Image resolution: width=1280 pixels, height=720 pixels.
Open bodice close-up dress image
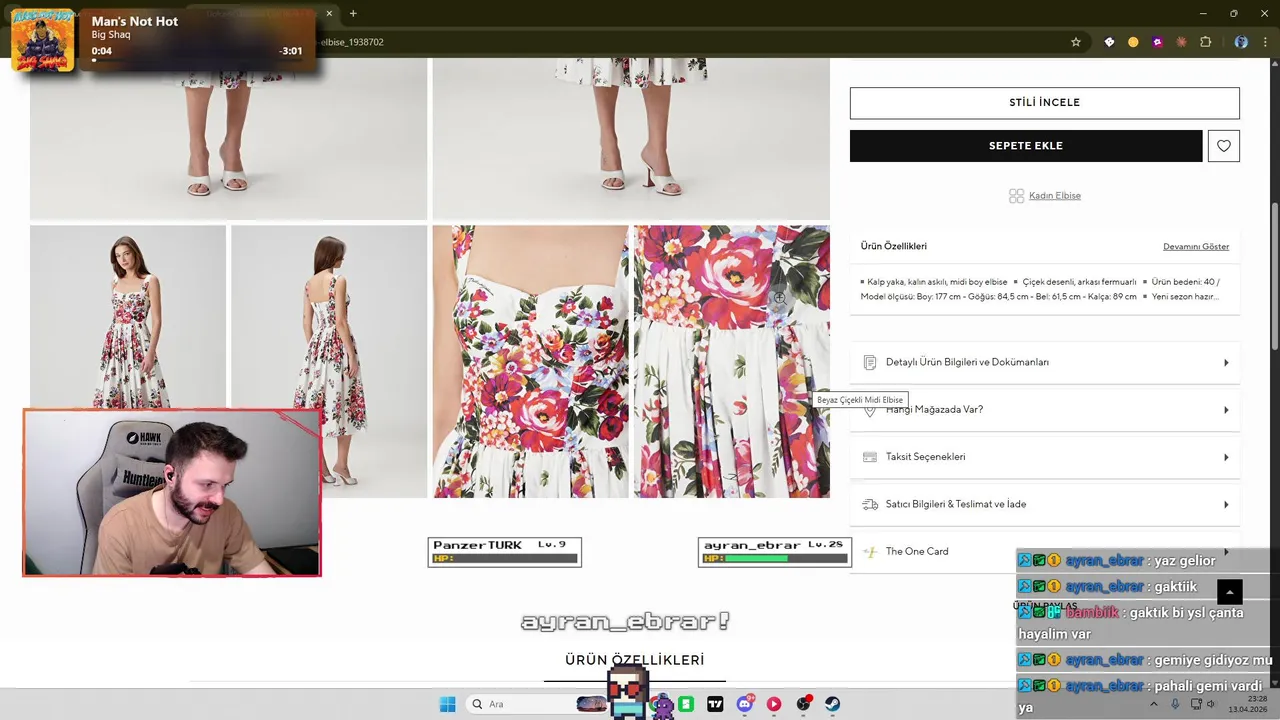point(530,361)
